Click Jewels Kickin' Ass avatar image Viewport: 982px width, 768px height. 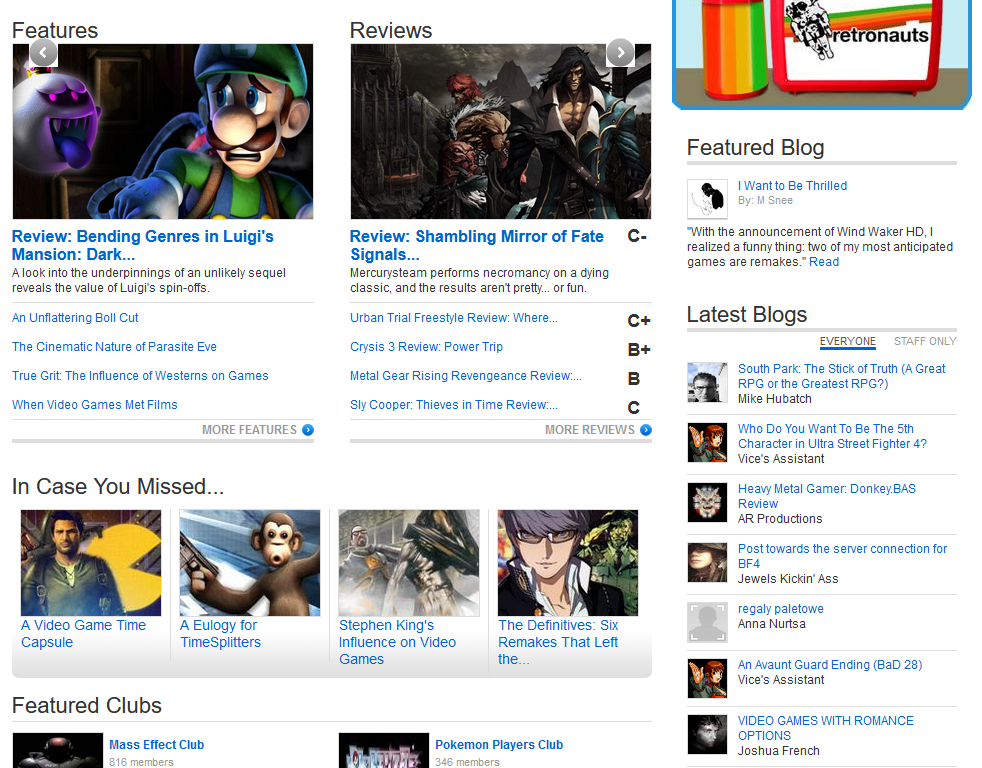click(708, 563)
